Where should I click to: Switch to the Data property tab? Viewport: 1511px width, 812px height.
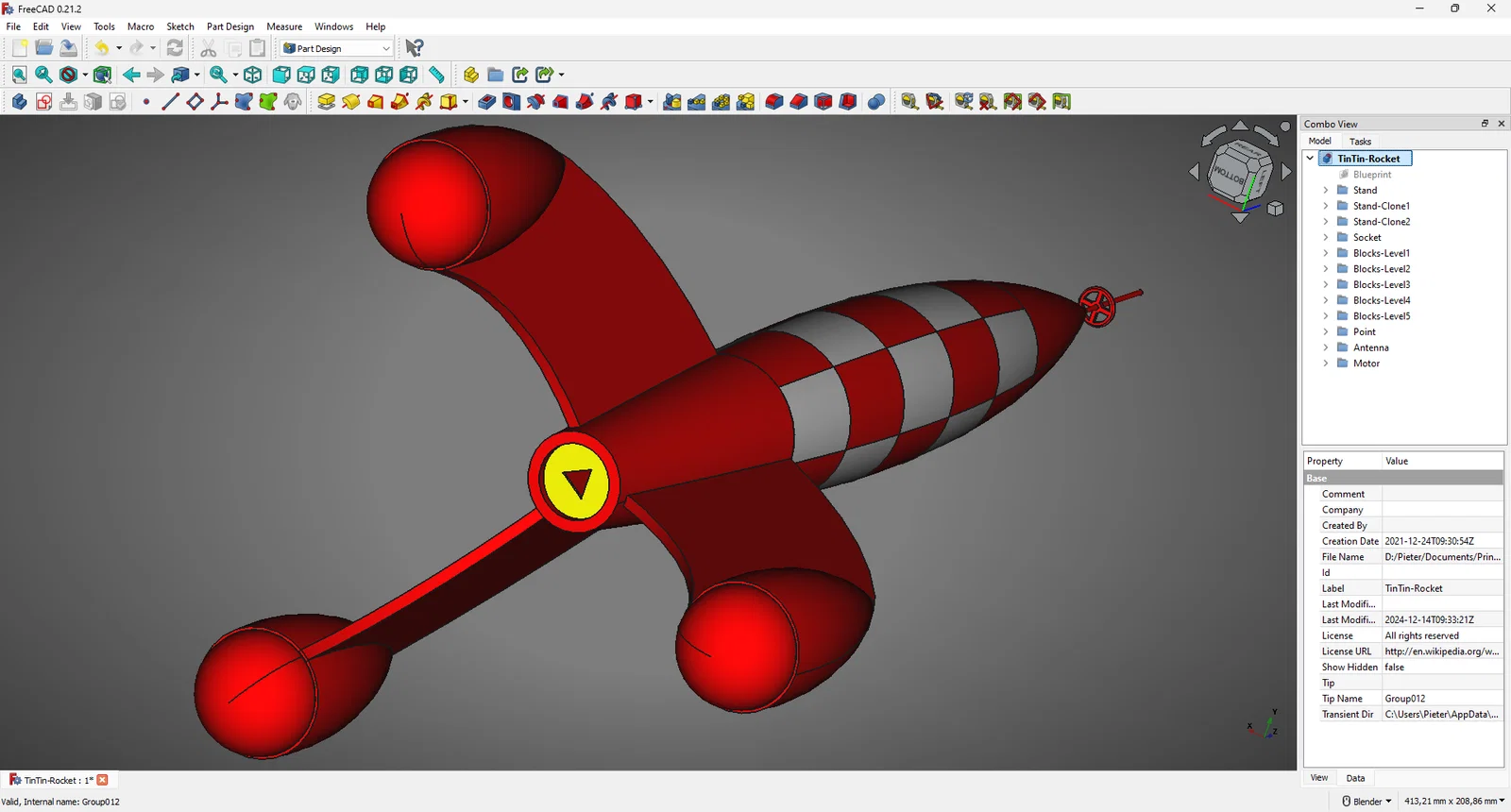click(x=1355, y=778)
